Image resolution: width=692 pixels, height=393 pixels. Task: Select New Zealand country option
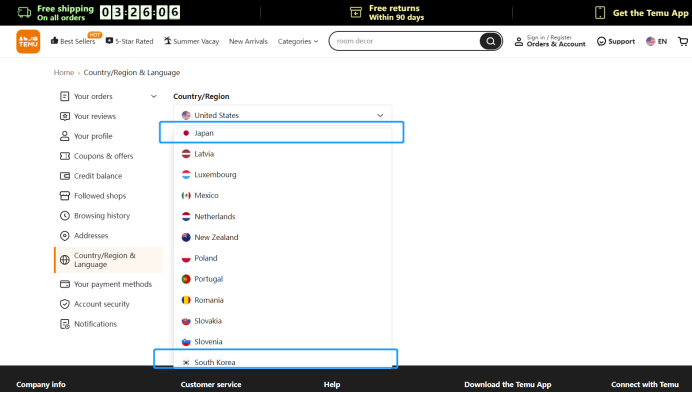(282, 237)
